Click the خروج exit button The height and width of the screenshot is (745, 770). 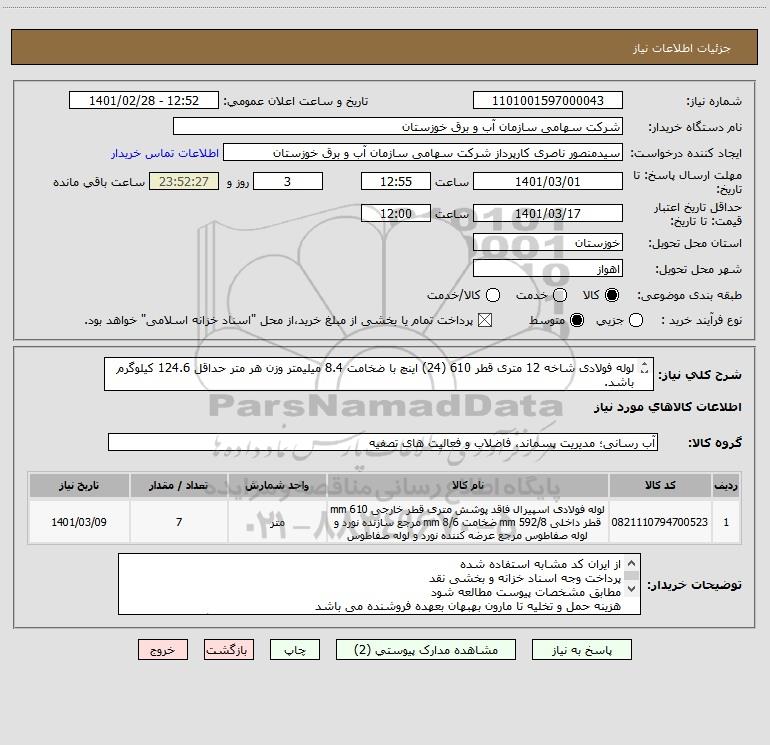point(163,650)
